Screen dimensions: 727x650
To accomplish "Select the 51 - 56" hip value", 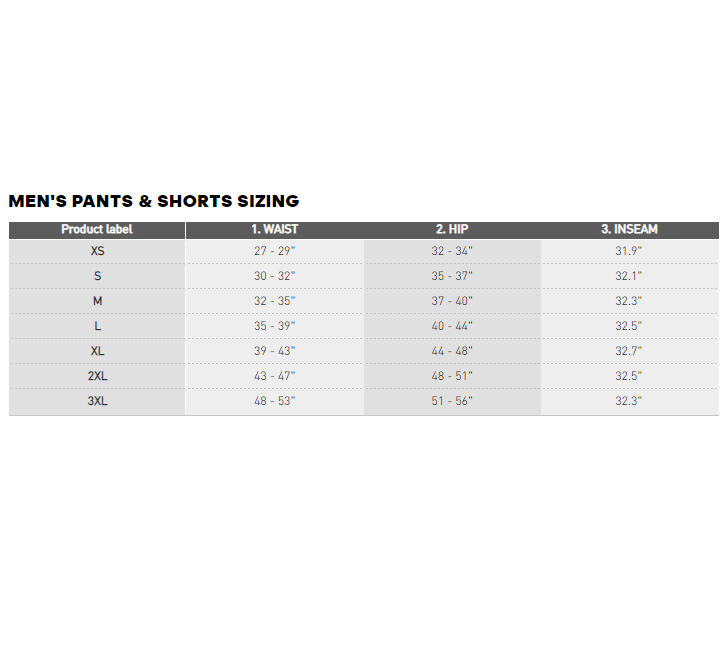I will point(452,401).
